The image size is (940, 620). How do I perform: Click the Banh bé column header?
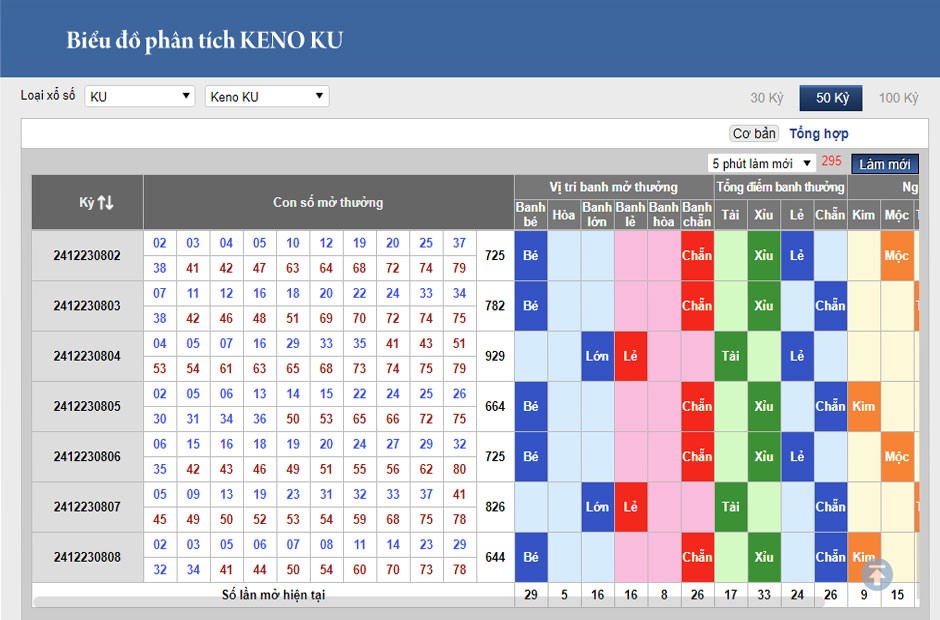coord(531,215)
